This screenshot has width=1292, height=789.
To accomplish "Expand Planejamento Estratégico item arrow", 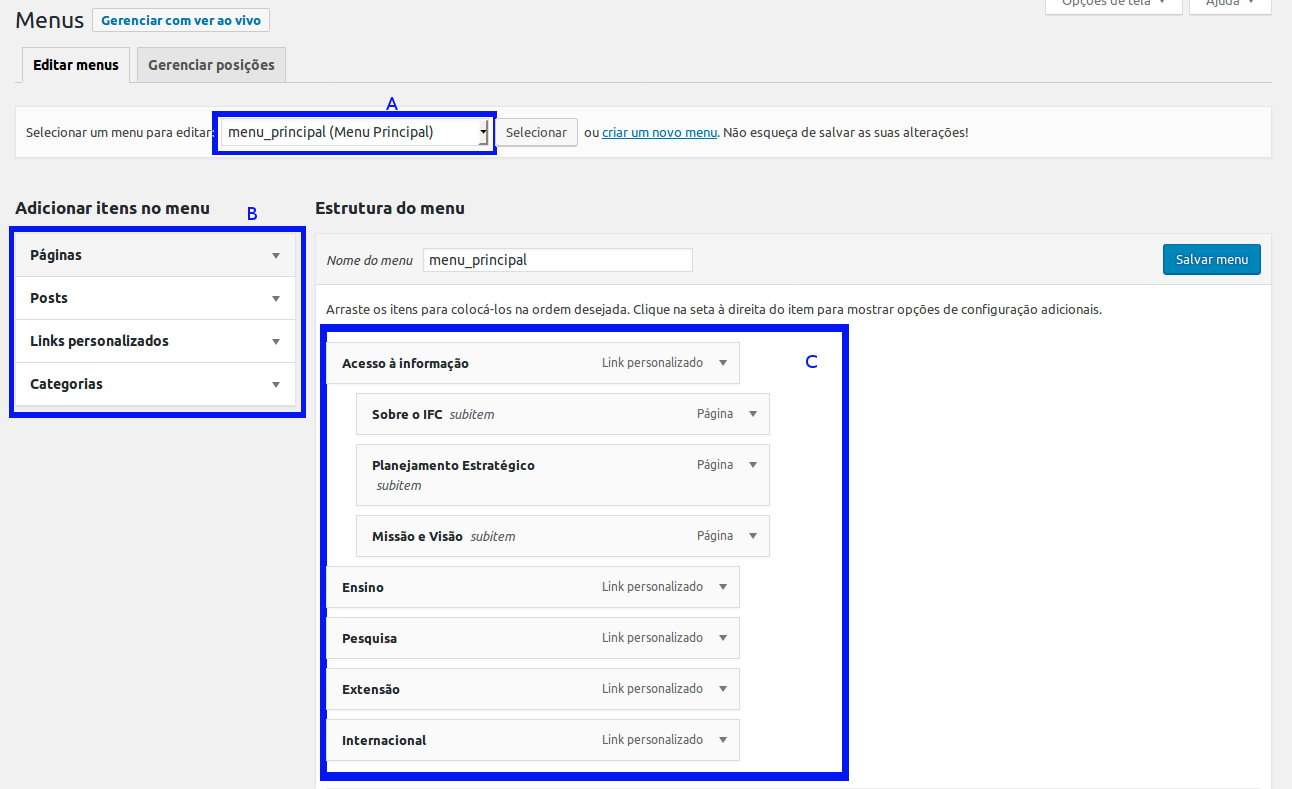I will coord(753,465).
